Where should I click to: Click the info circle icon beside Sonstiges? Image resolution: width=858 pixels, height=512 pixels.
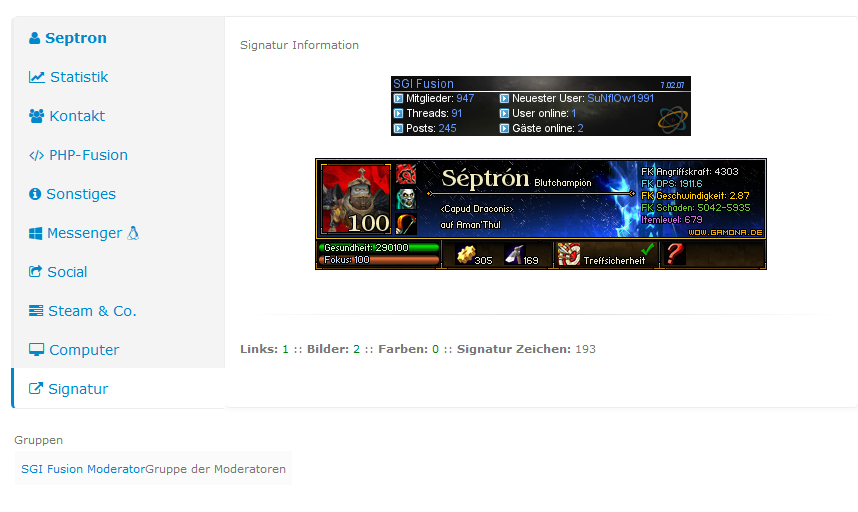pos(35,194)
